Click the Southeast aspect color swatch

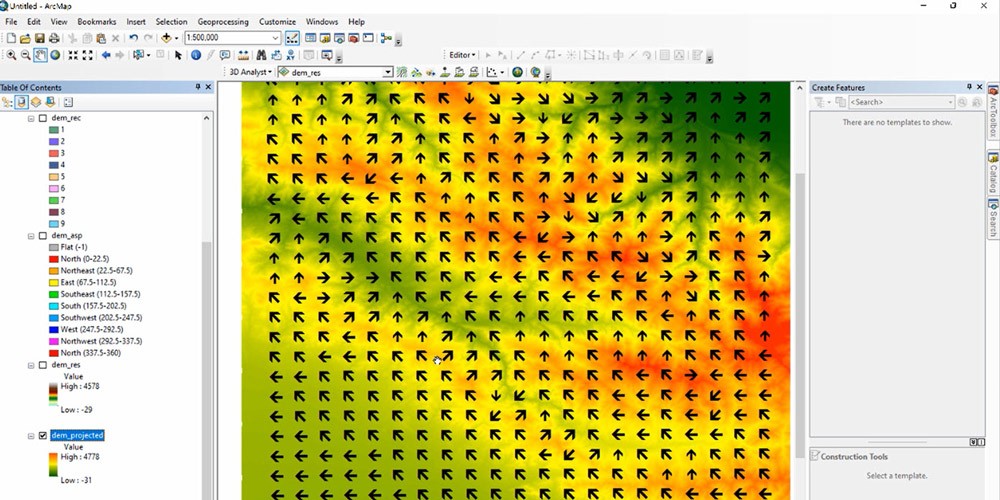click(55, 294)
